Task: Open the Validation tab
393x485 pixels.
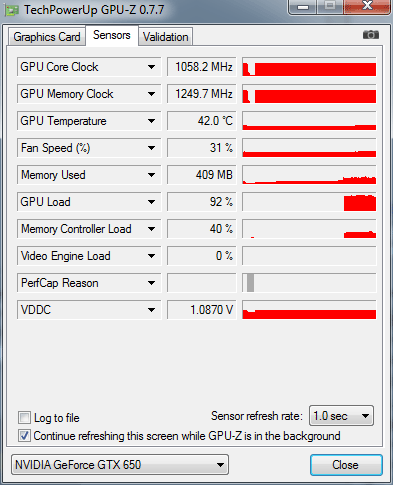Action: pyautogui.click(x=166, y=37)
